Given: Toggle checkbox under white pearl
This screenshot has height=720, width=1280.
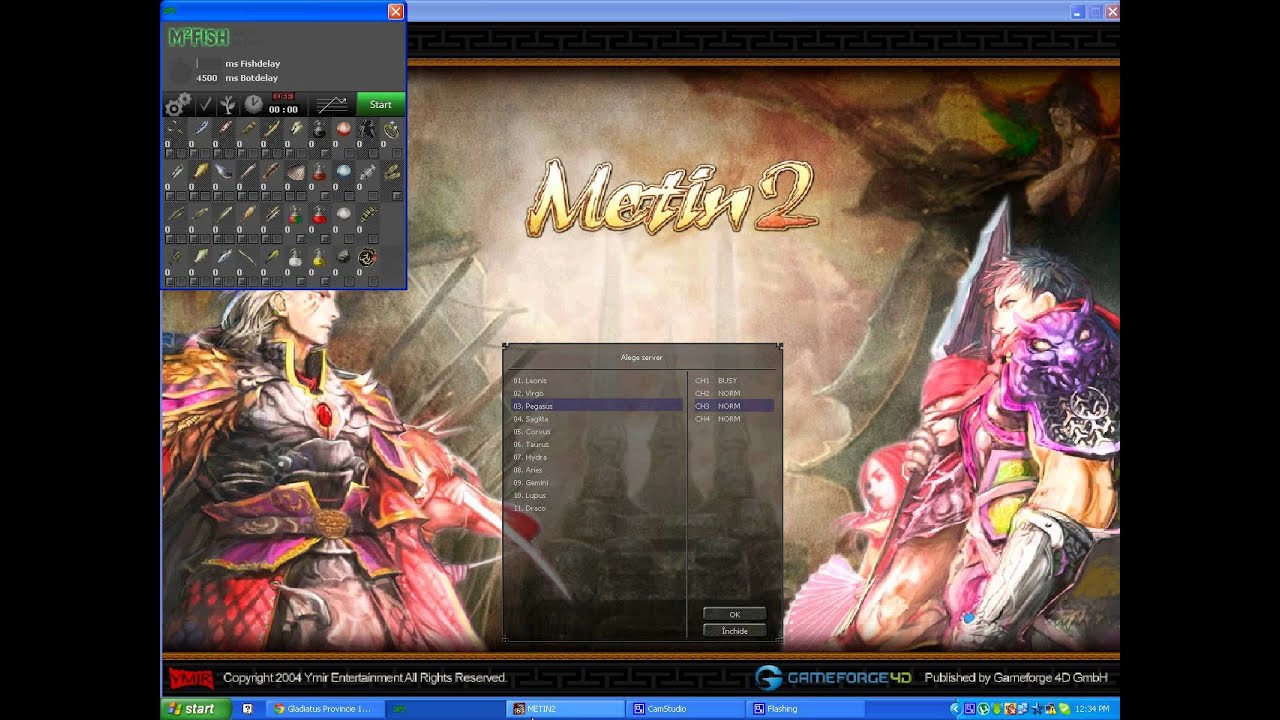Looking at the screenshot, I should [349, 239].
